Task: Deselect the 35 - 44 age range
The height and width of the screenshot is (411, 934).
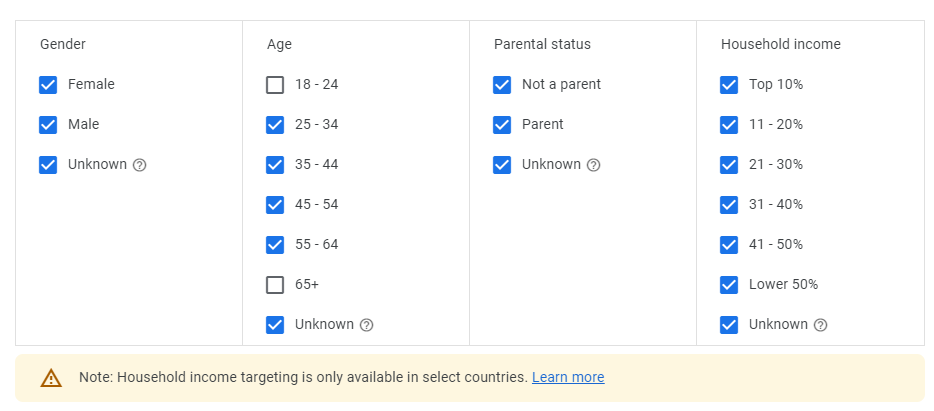Action: point(275,165)
